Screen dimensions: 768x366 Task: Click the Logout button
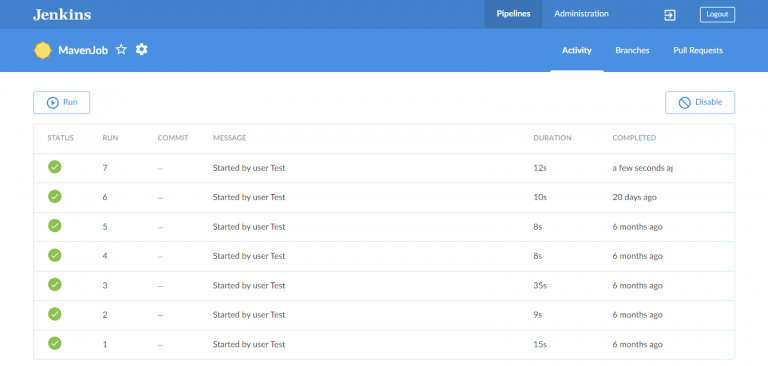(717, 14)
